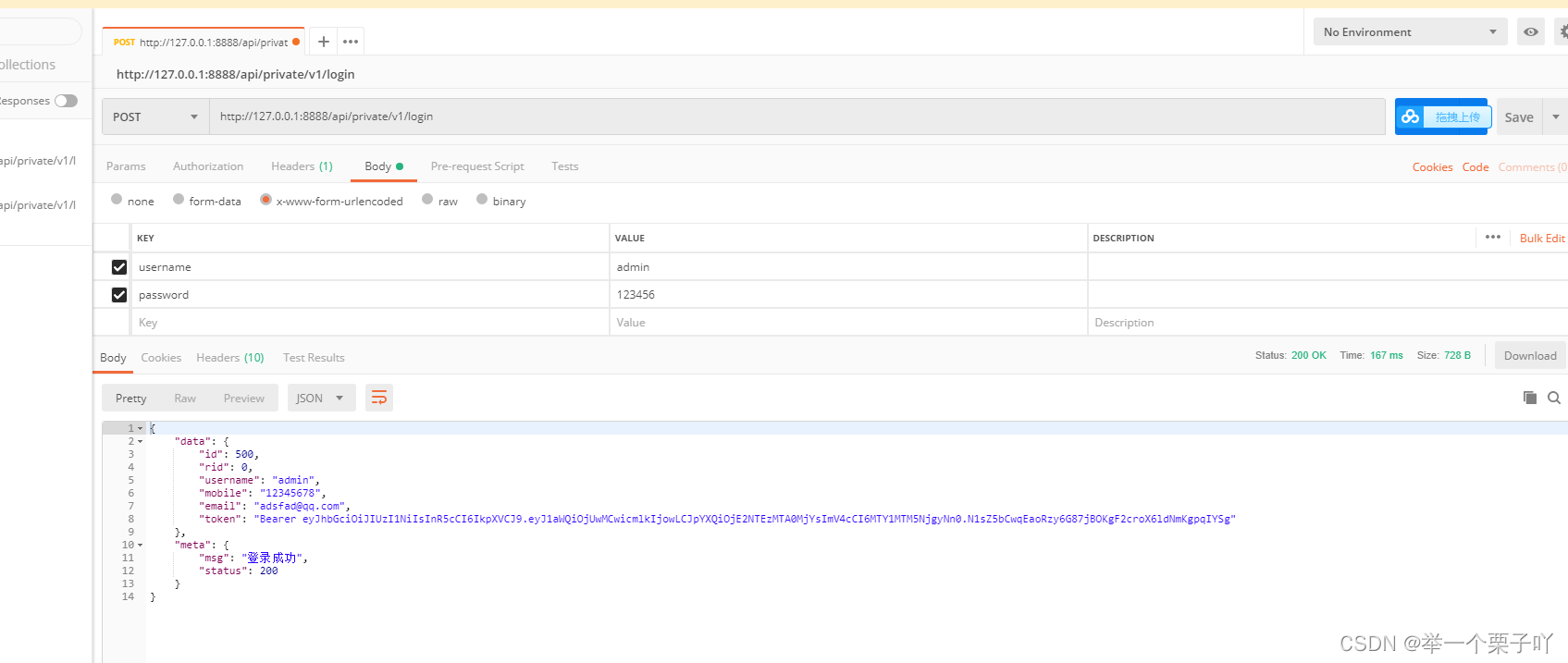Copy response body with the copy icon
This screenshot has height=663, width=1568.
coord(1530,398)
